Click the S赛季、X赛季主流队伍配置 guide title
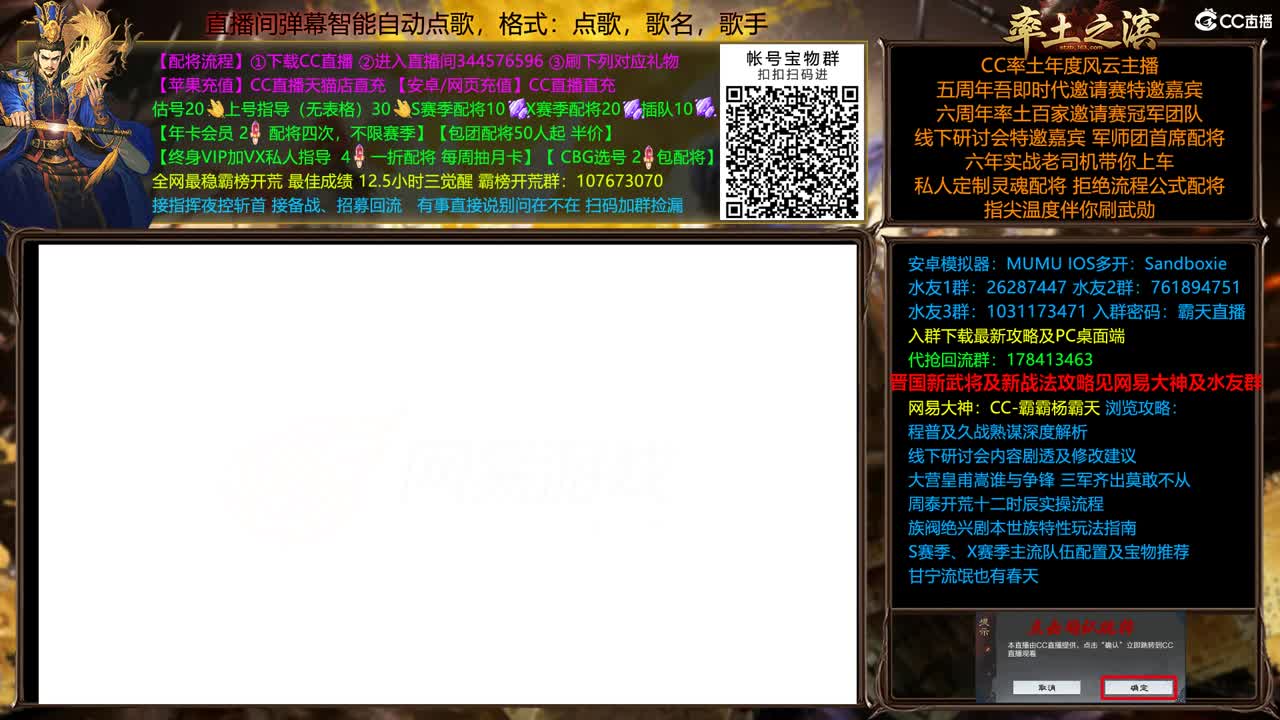1280x720 pixels. tap(1048, 552)
